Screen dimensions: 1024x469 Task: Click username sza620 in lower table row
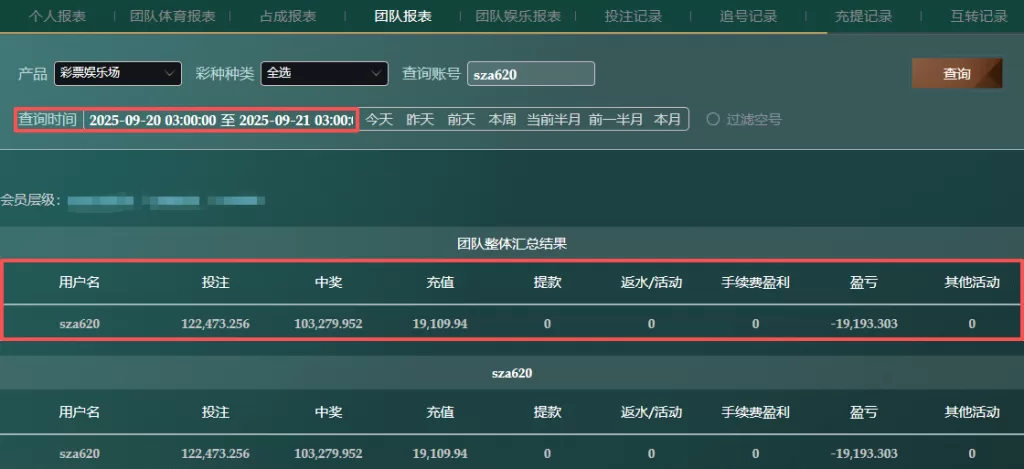(x=79, y=453)
